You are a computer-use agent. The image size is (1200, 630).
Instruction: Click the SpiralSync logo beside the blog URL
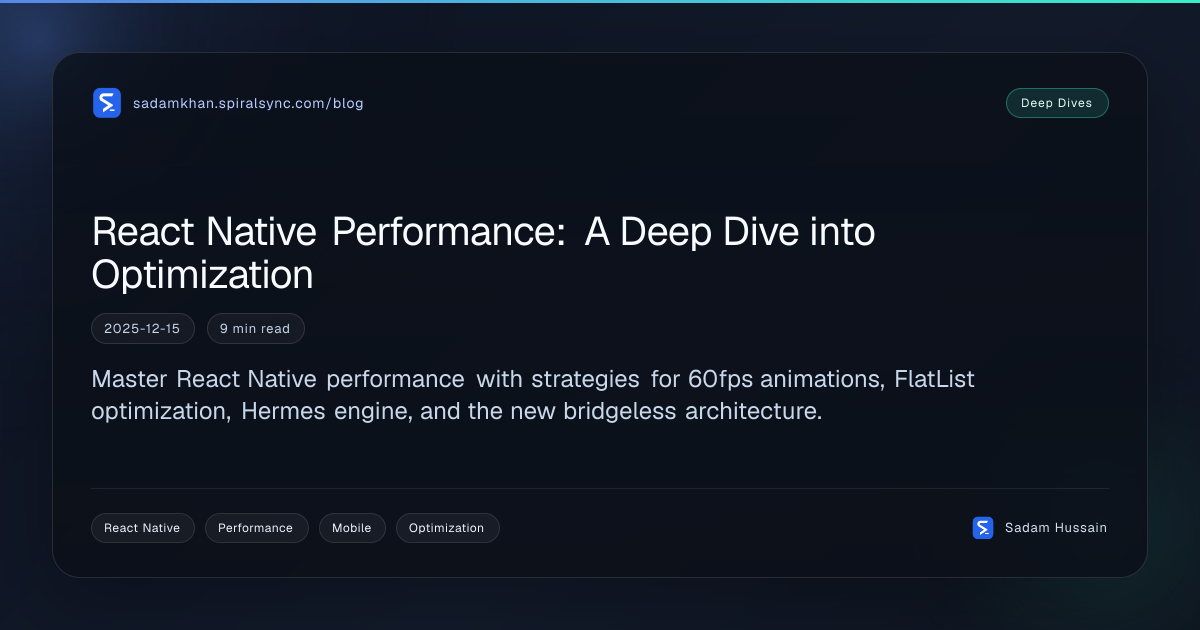[x=107, y=103]
